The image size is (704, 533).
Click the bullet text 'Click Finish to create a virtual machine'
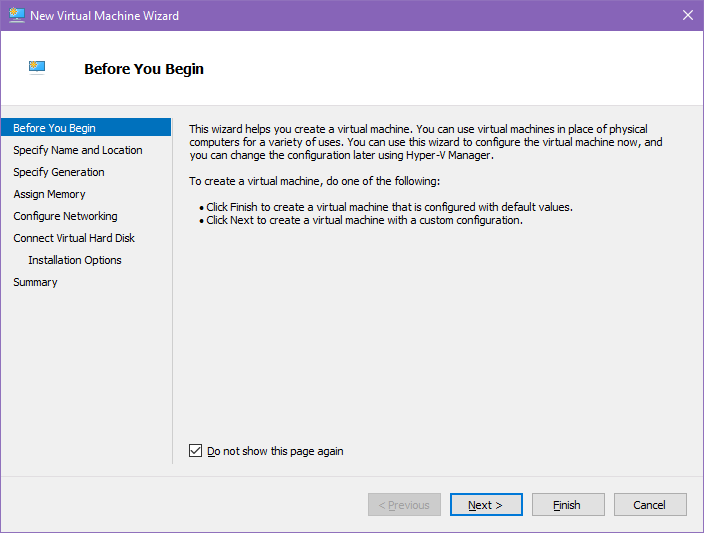389,207
